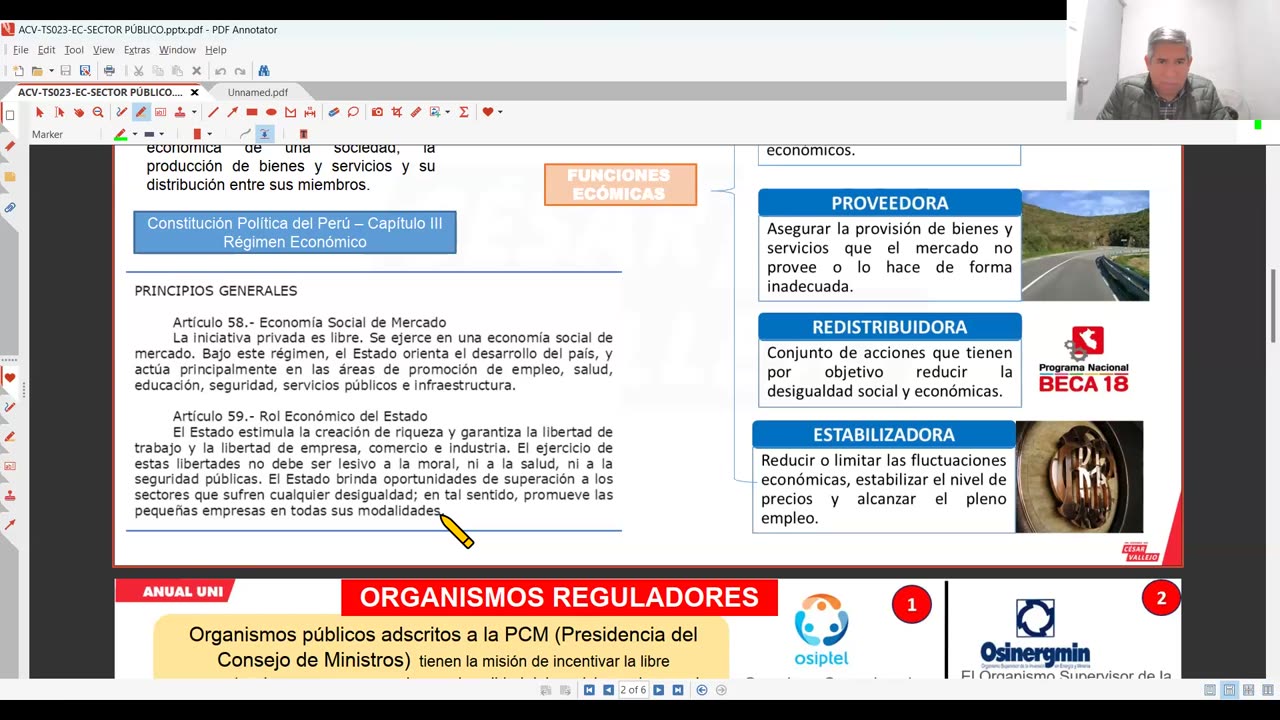Click the Favorites heart icon in toolbar
This screenshot has width=1280, height=720.
(487, 112)
